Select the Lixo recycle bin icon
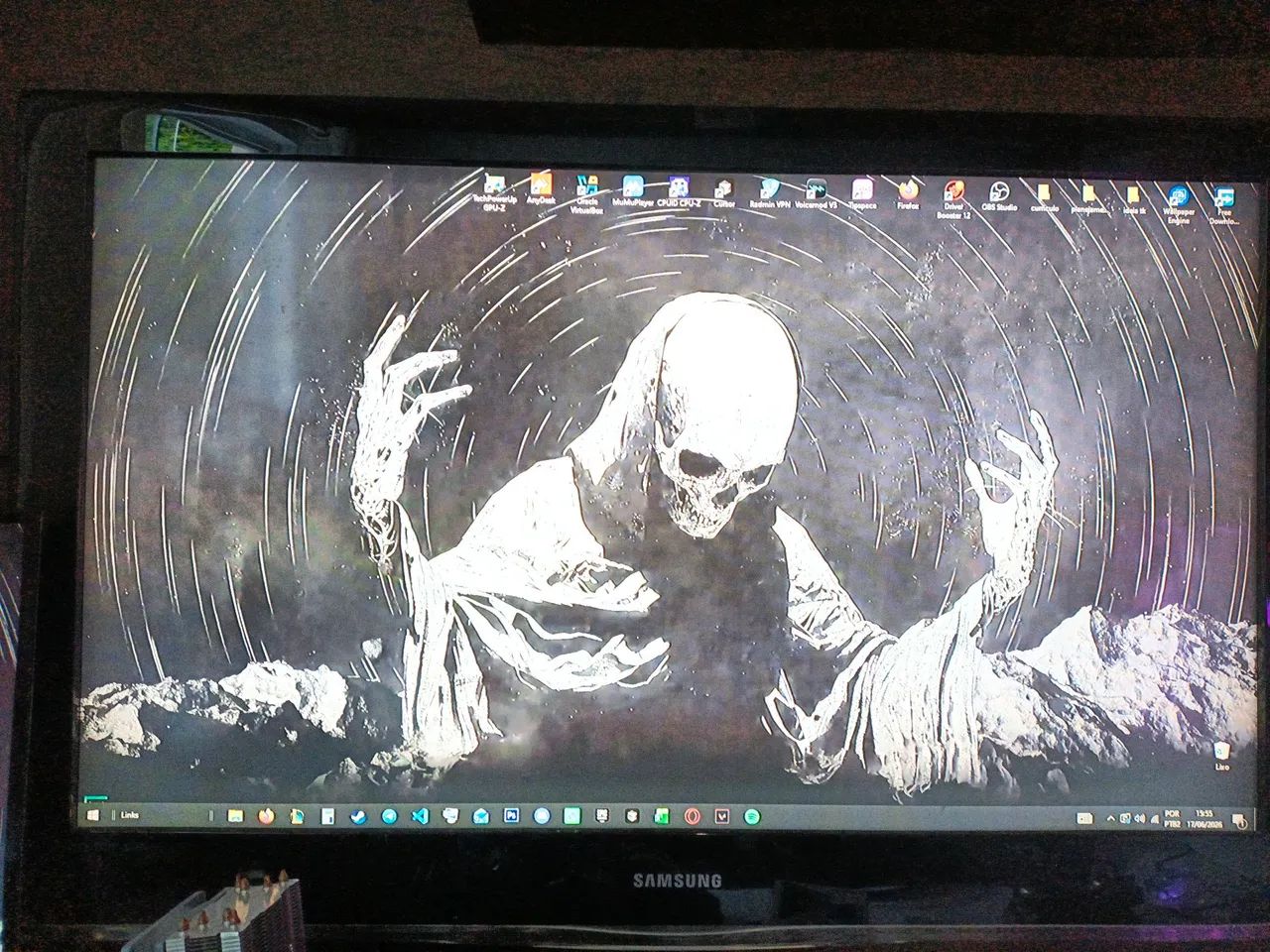 pos(1222,755)
